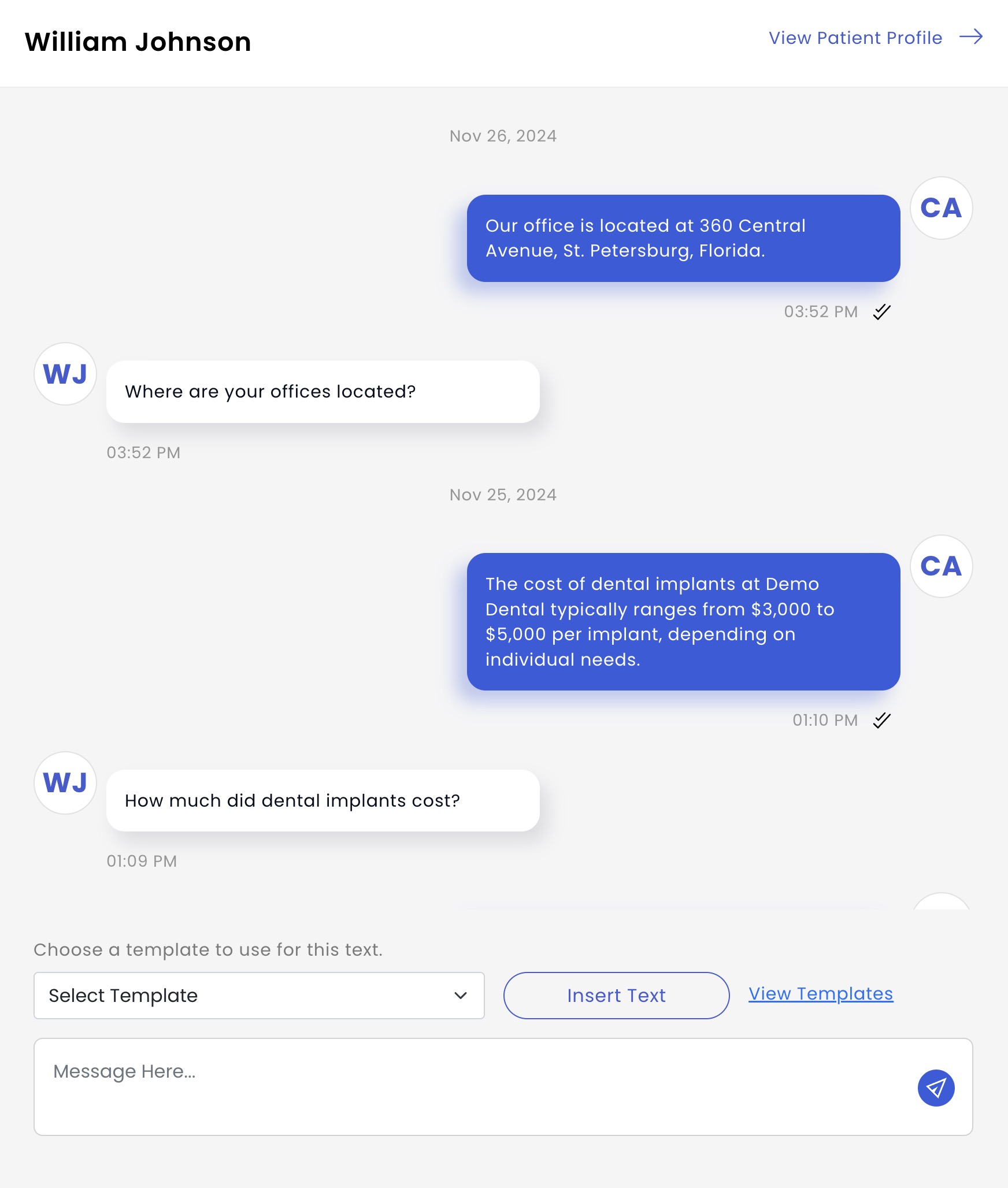Select the 'Where are your offices located?' message
This screenshot has height=1188, width=1008.
[x=323, y=392]
